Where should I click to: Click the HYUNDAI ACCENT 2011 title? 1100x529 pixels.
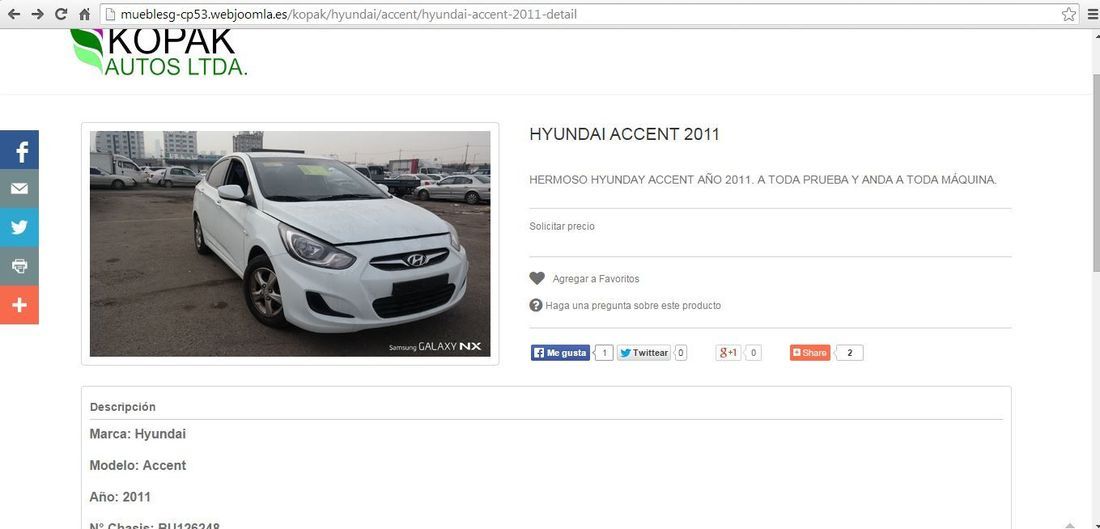[624, 135]
